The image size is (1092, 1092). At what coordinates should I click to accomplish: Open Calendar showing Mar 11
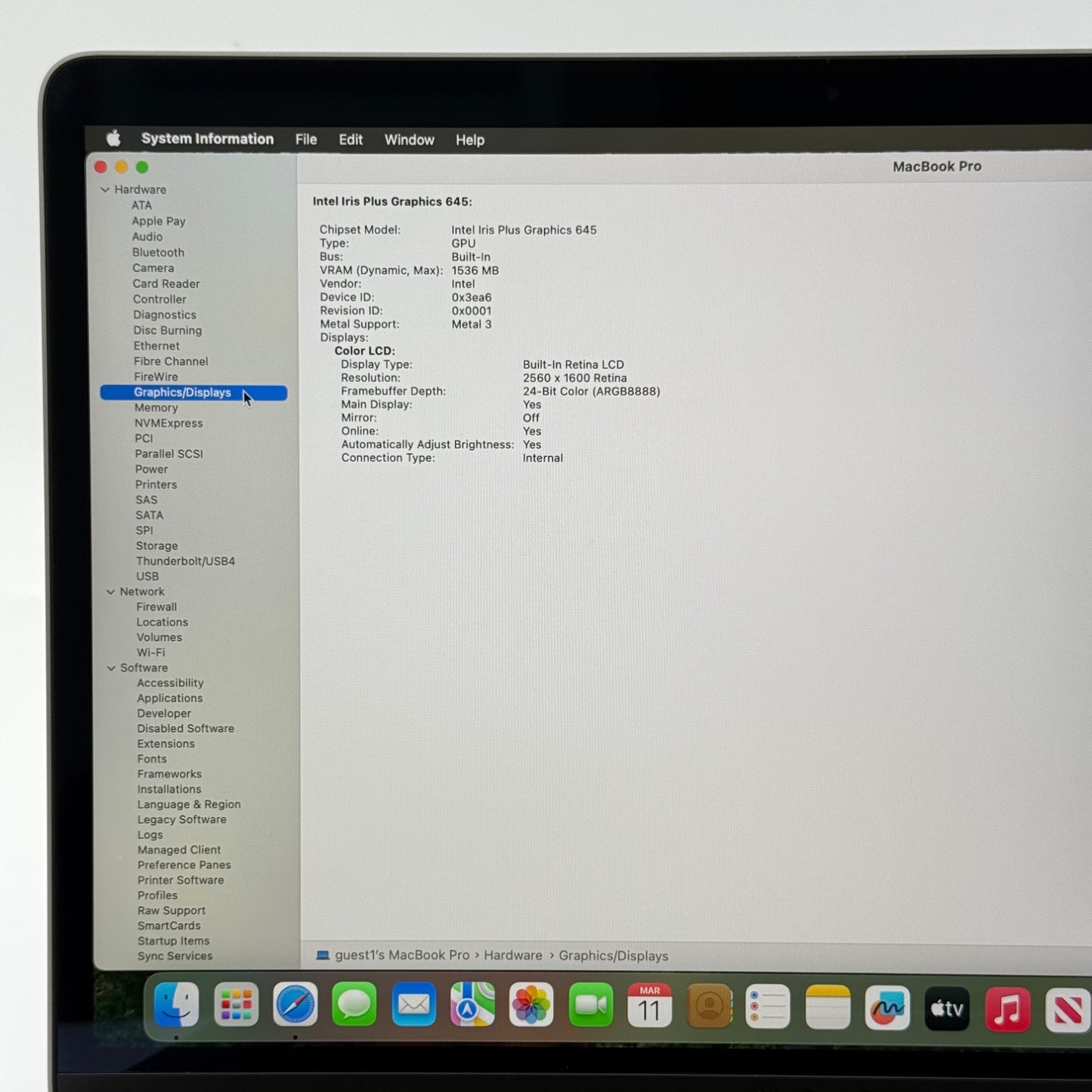click(x=649, y=1006)
